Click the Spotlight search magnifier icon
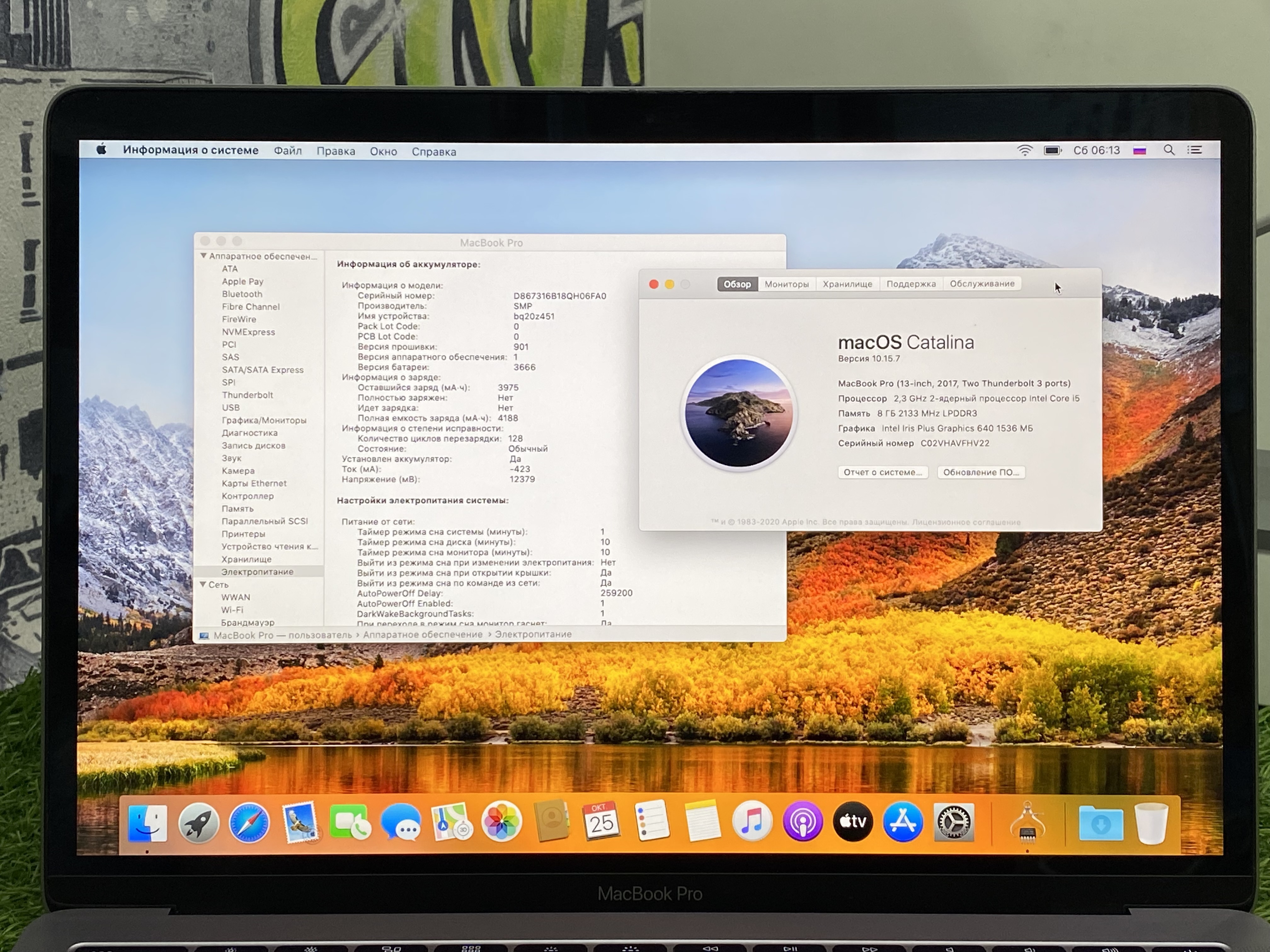 1169,150
